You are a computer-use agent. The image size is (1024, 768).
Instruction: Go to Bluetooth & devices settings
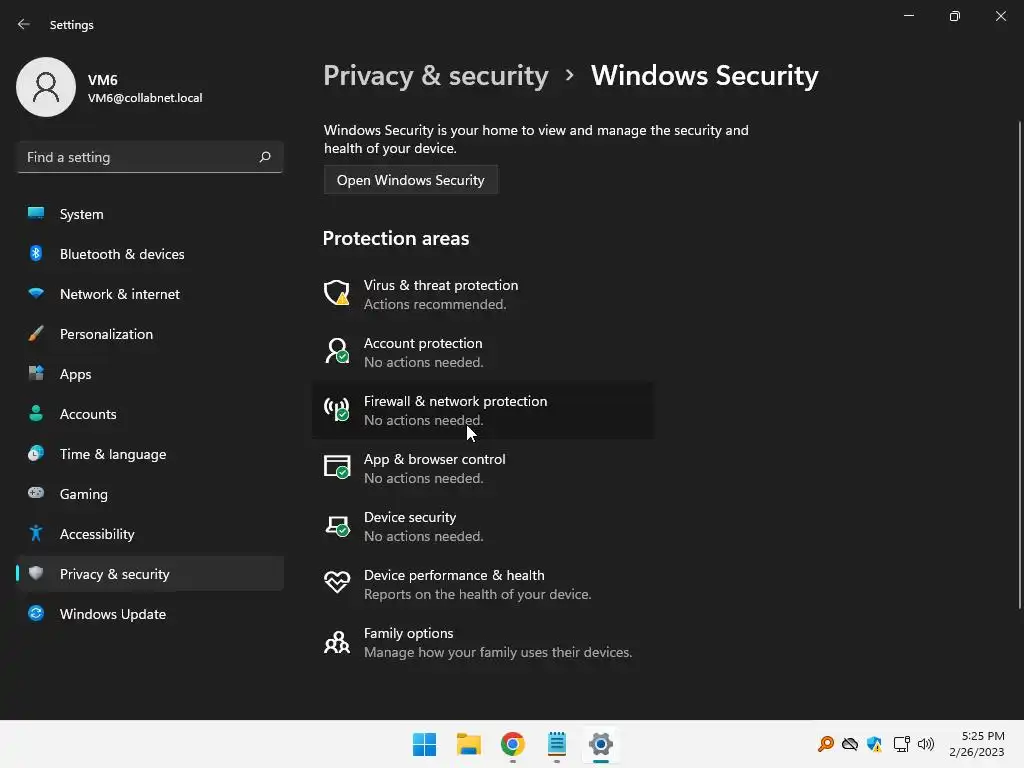[122, 254]
